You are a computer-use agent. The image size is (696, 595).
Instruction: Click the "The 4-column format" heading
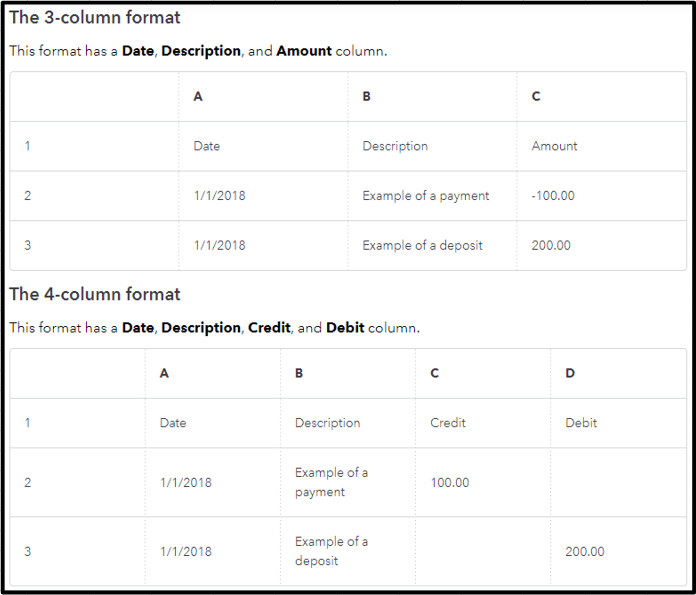[95, 294]
